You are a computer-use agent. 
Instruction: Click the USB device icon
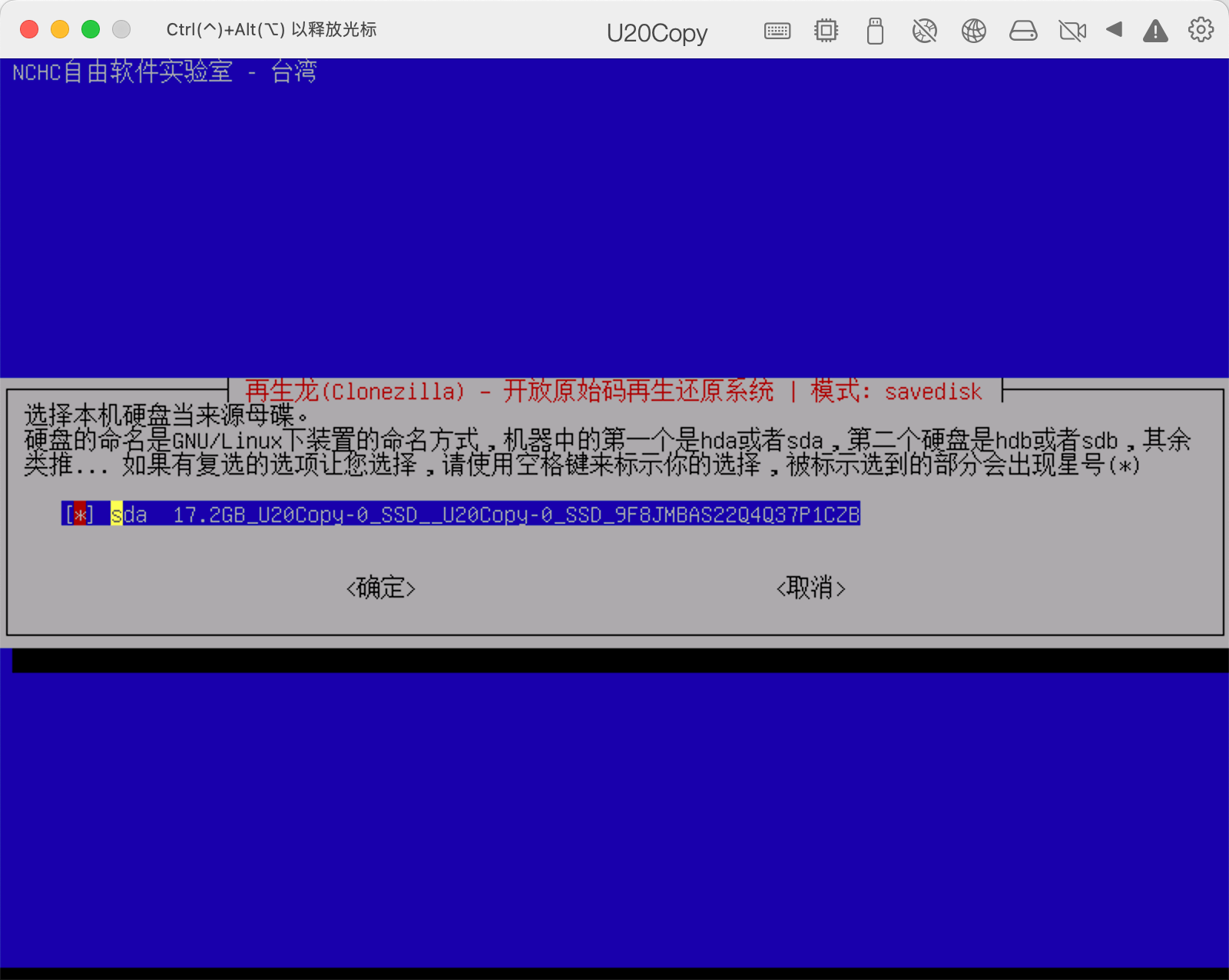(874, 31)
